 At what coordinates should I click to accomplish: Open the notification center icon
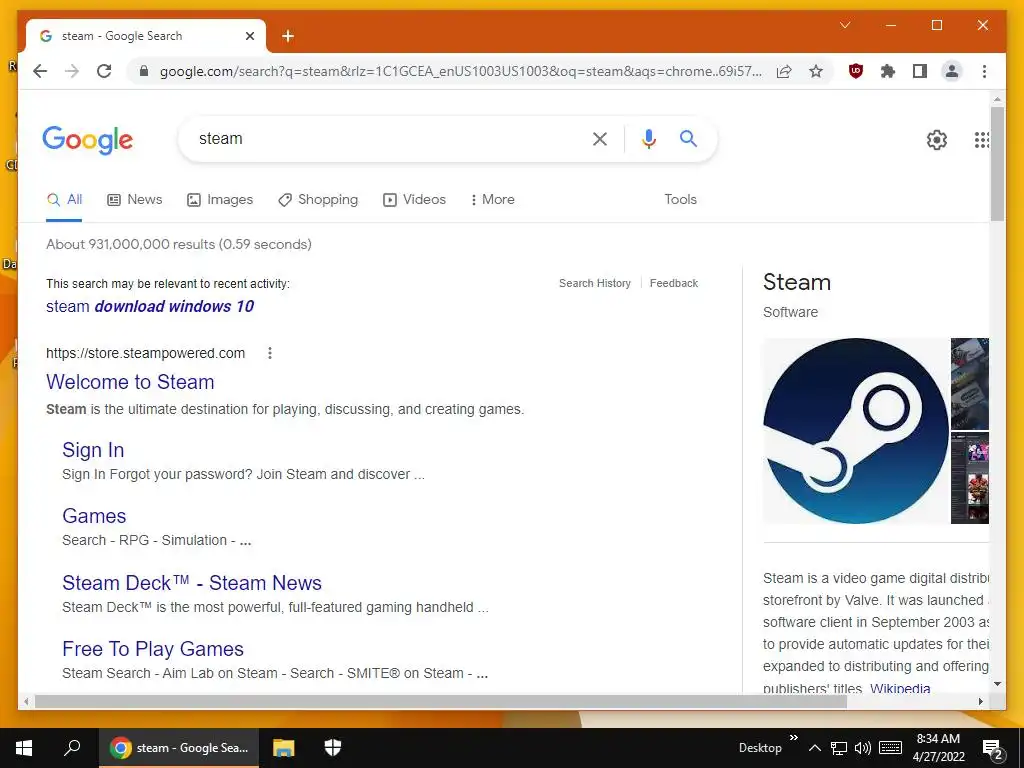click(x=993, y=749)
